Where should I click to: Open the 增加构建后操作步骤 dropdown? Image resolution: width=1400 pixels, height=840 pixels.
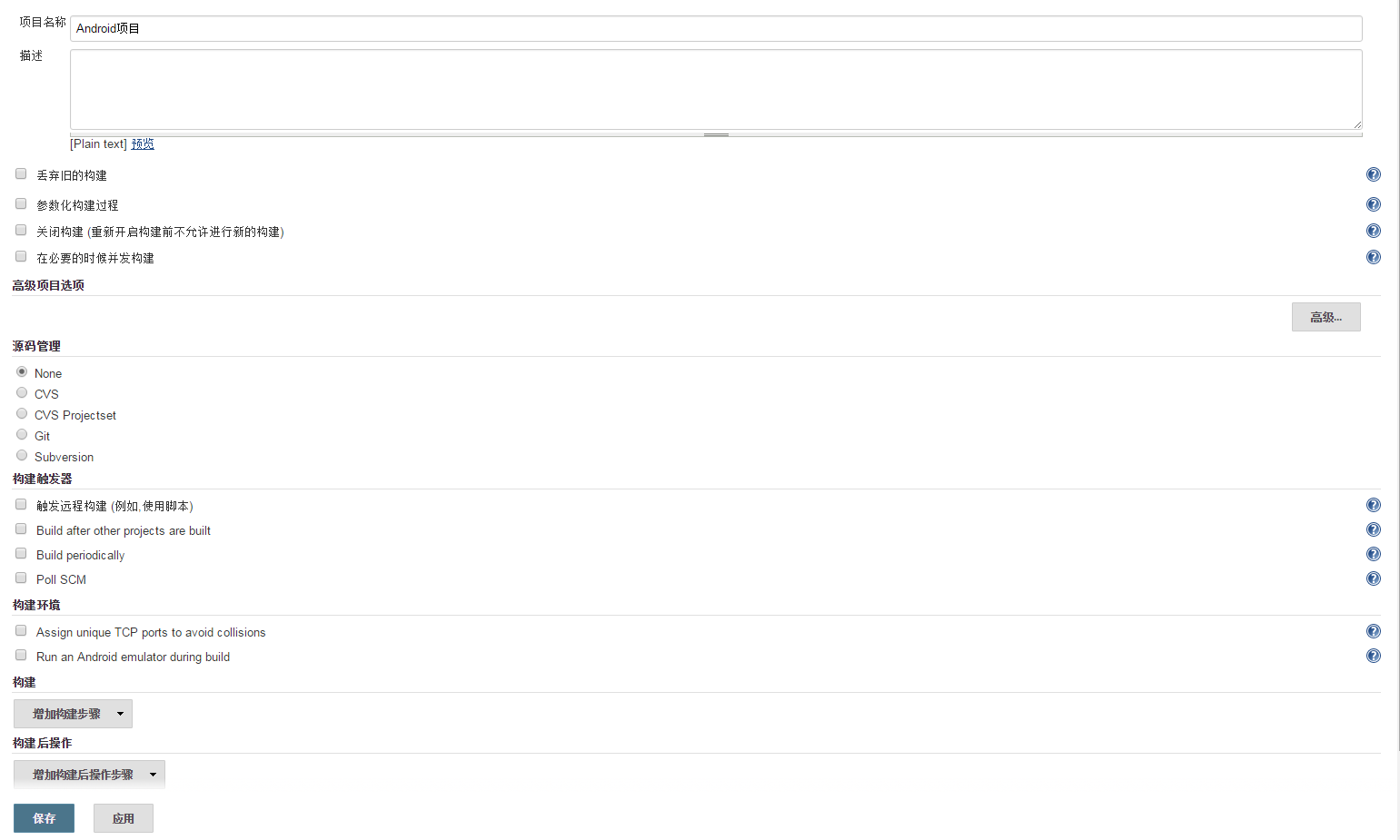[x=89, y=775]
